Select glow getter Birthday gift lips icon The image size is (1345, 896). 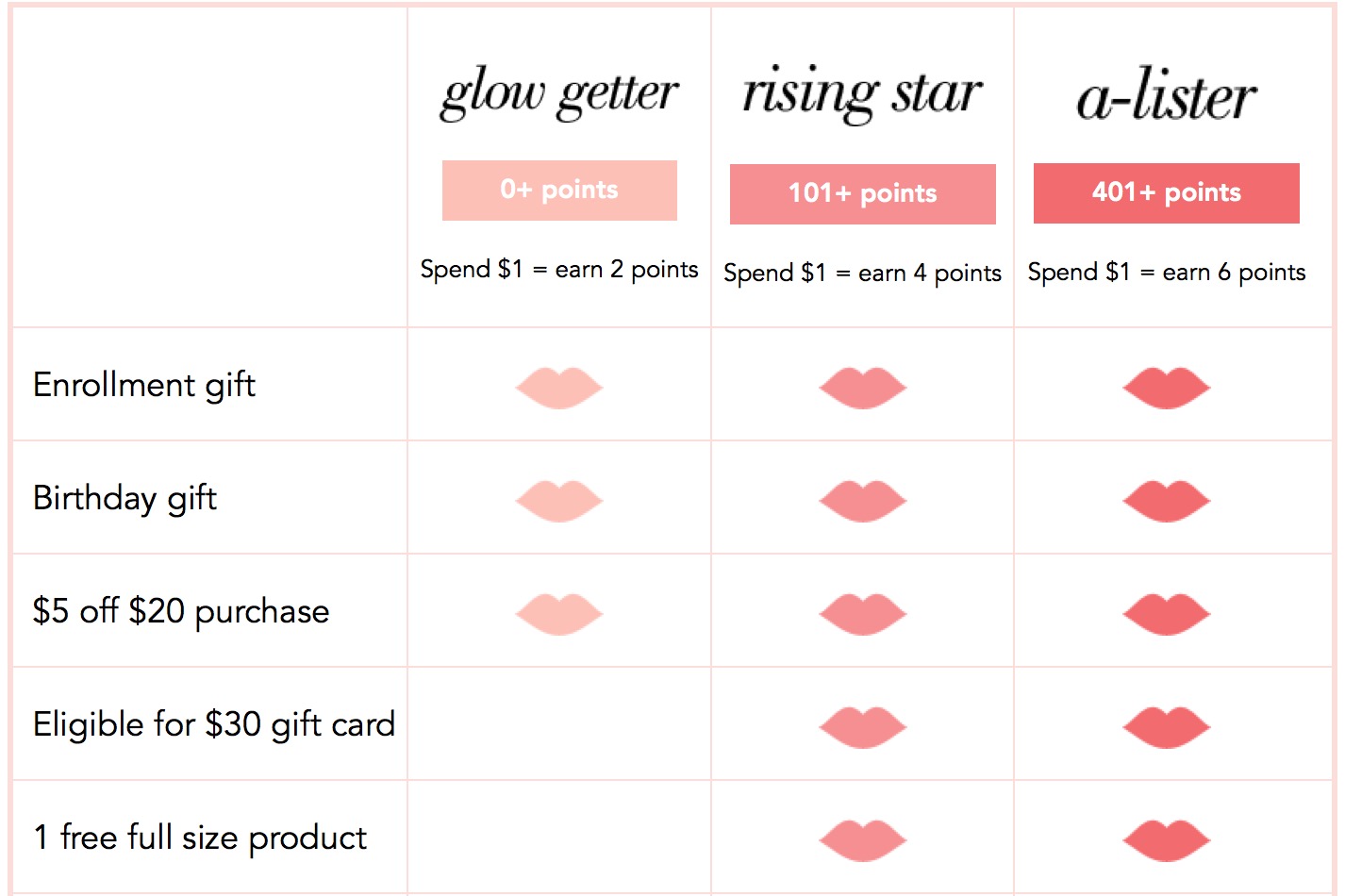click(559, 500)
